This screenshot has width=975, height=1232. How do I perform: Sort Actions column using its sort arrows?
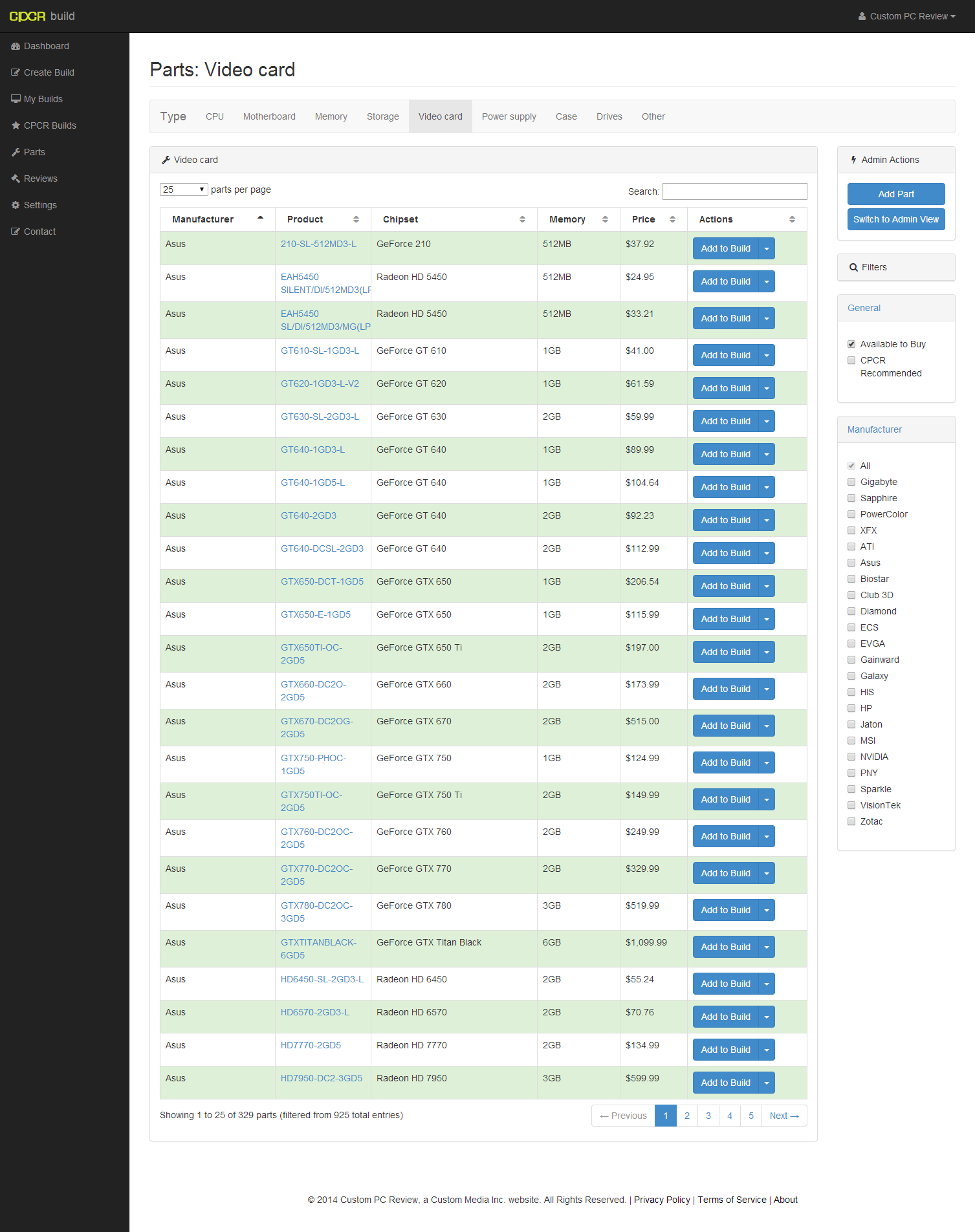(x=792, y=219)
